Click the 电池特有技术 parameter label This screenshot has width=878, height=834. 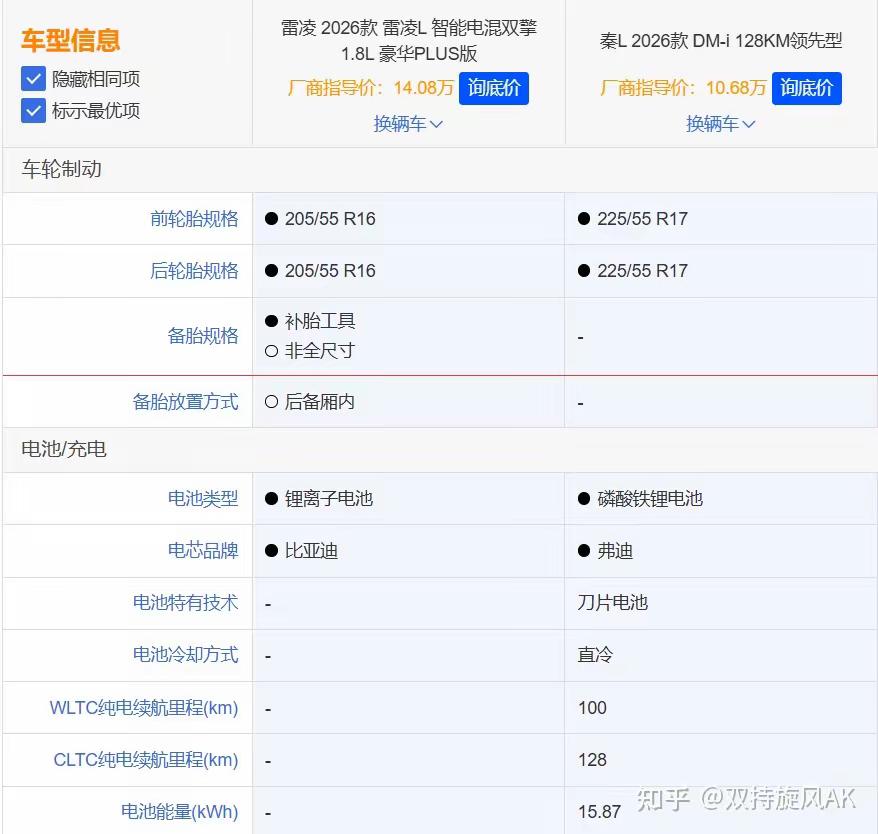185,602
